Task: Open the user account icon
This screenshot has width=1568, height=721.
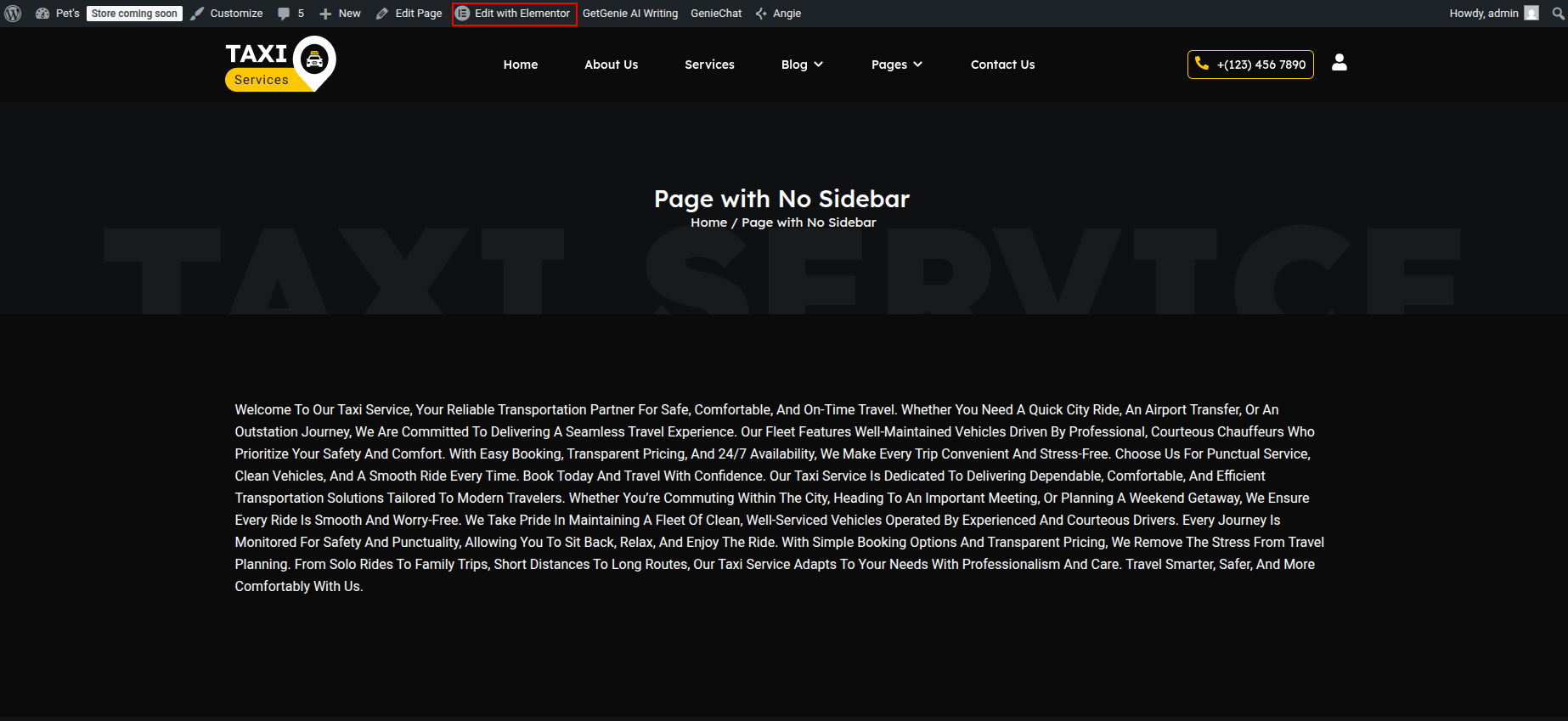Action: [1340, 63]
